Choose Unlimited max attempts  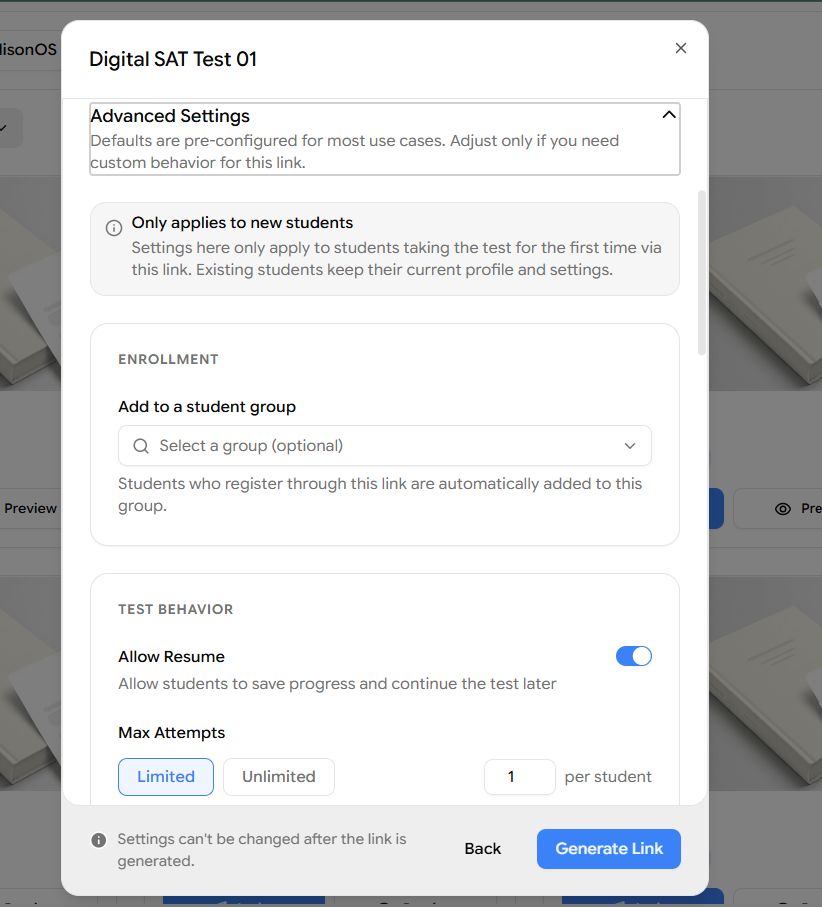(x=279, y=776)
